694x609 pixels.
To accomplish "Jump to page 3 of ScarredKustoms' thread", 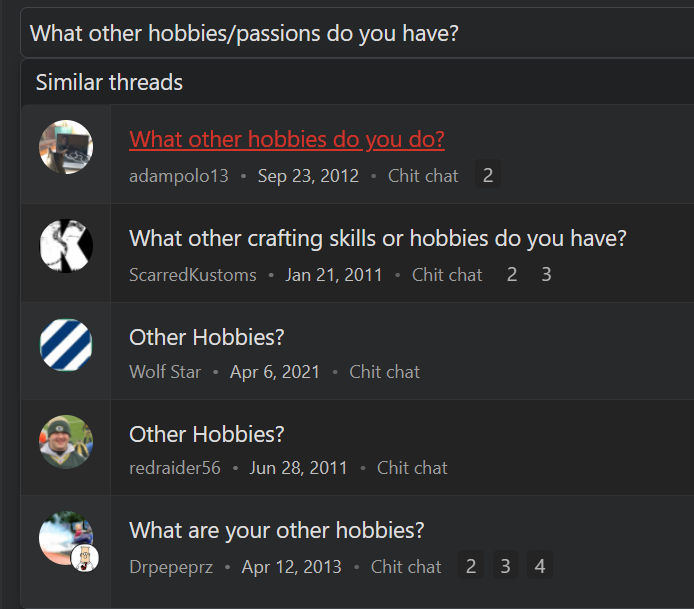I will 547,274.
